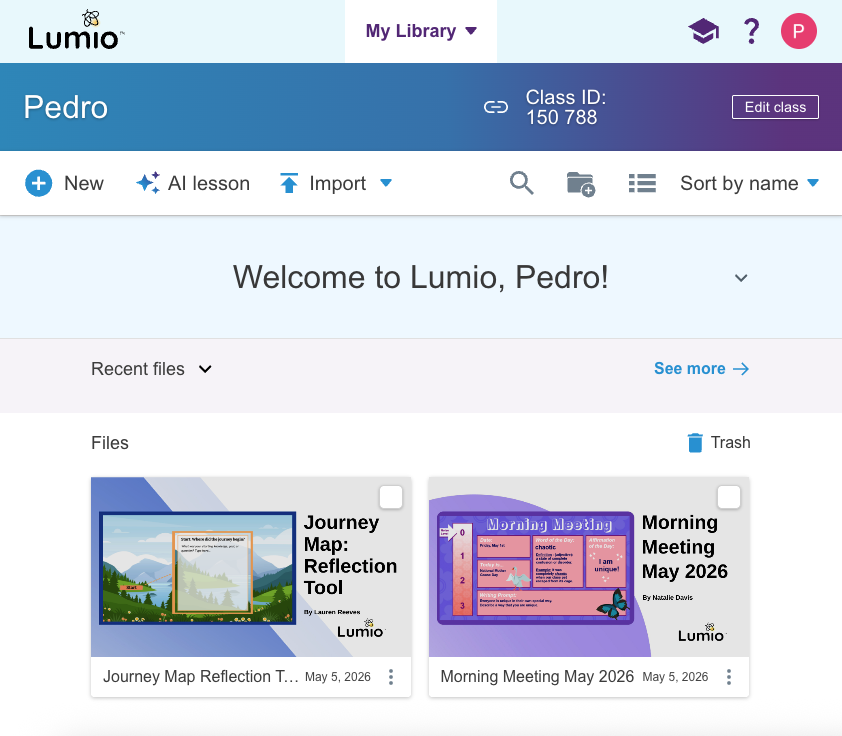The width and height of the screenshot is (842, 736).
Task: Open the Trash bin icon
Action: click(695, 443)
